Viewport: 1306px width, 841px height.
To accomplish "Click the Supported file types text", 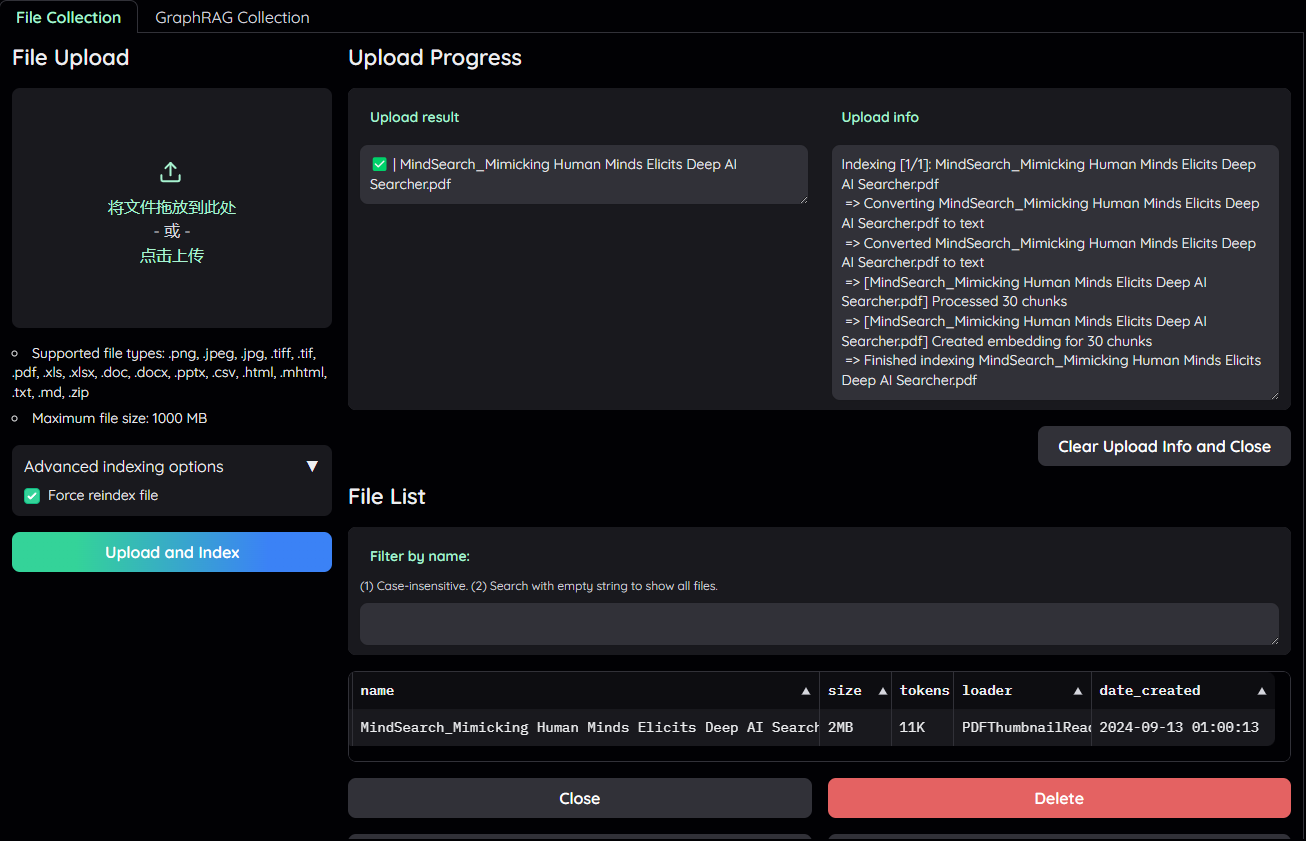I will click(170, 373).
